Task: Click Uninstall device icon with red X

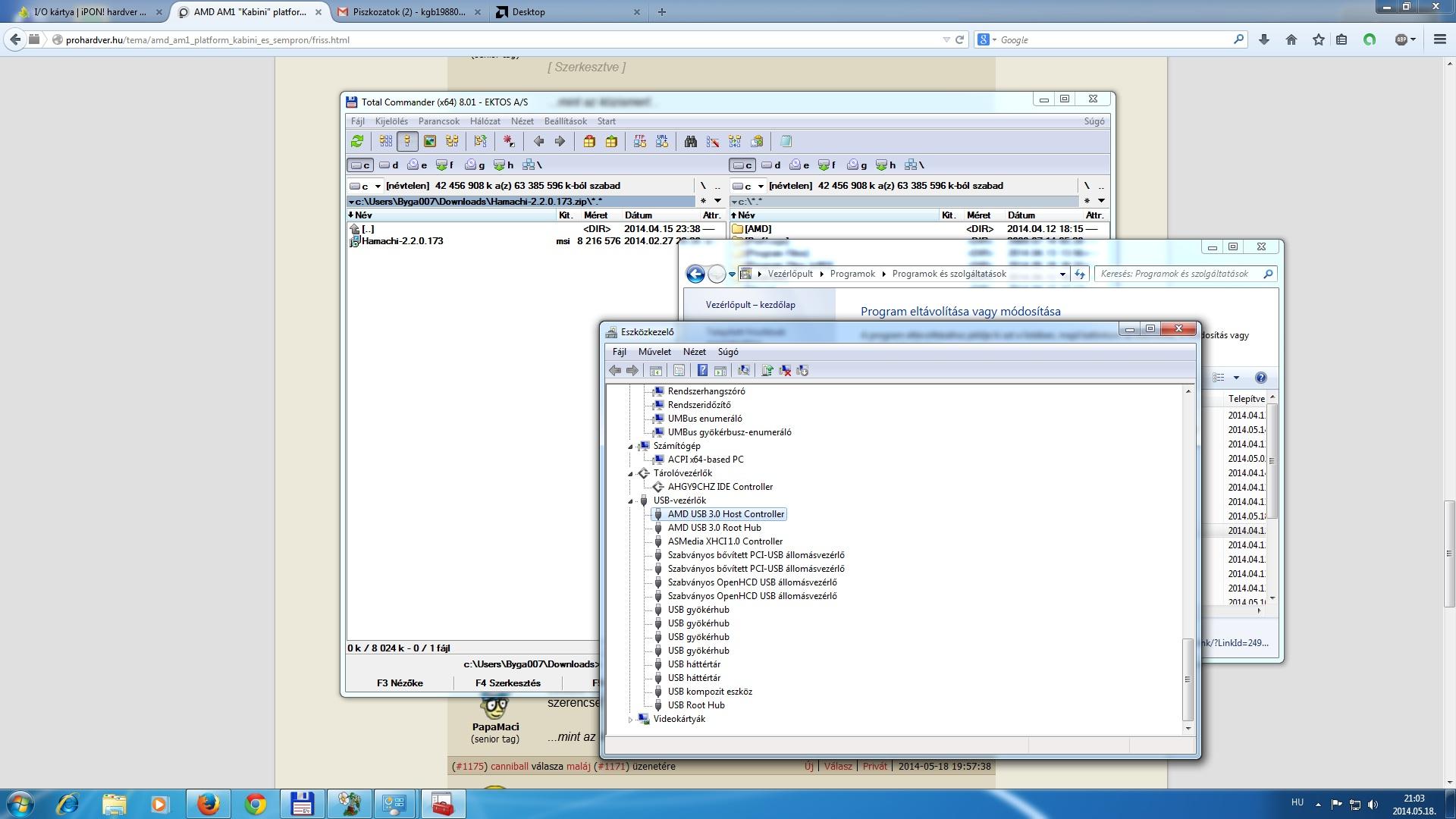Action: pos(785,371)
